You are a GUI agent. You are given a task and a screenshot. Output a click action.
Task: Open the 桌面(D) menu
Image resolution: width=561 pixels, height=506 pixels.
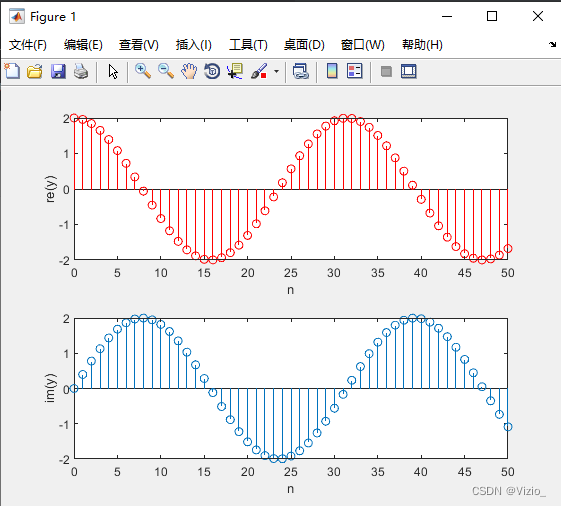pyautogui.click(x=304, y=45)
